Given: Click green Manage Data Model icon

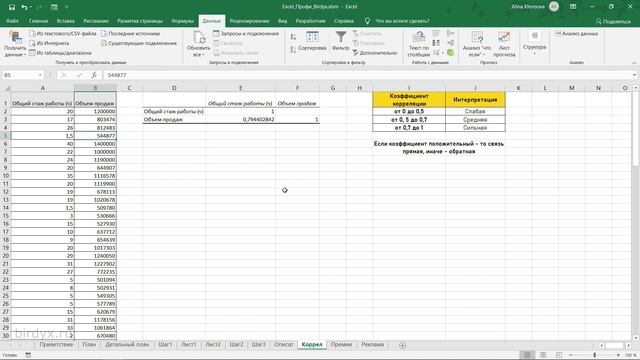Looking at the screenshot, I should tap(450, 53).
